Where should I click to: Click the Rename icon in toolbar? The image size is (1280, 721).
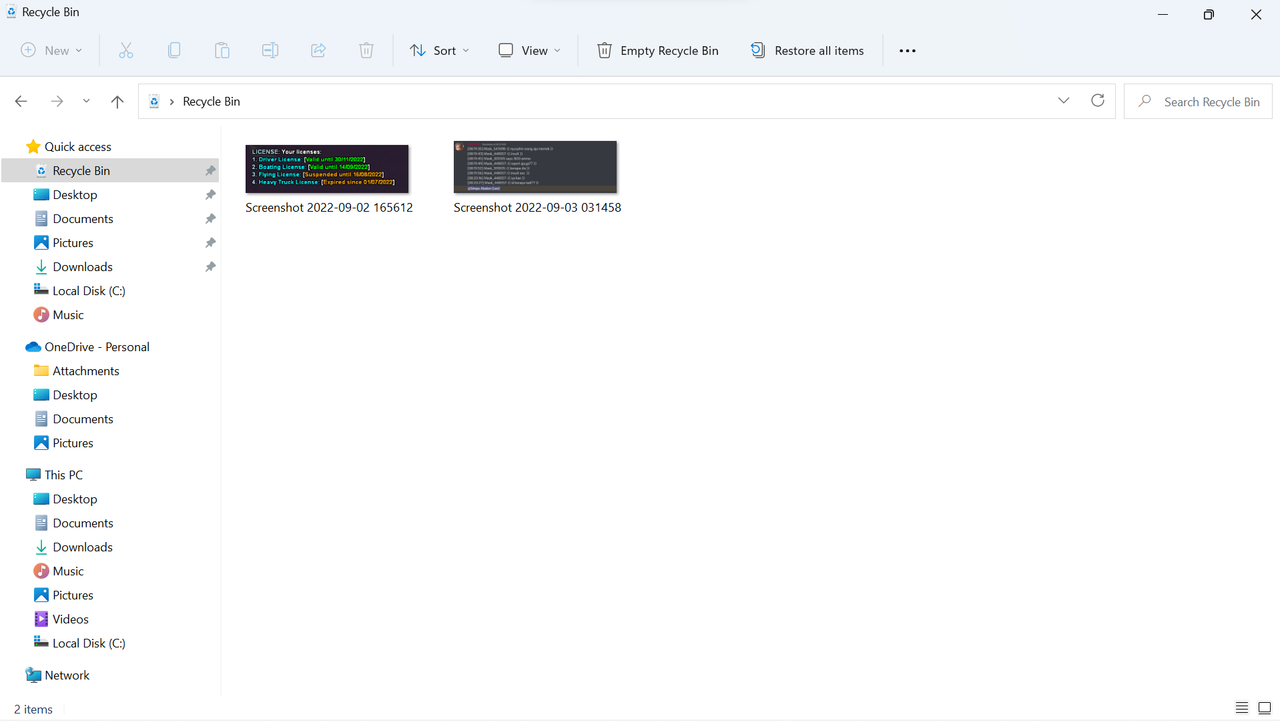pyautogui.click(x=270, y=50)
